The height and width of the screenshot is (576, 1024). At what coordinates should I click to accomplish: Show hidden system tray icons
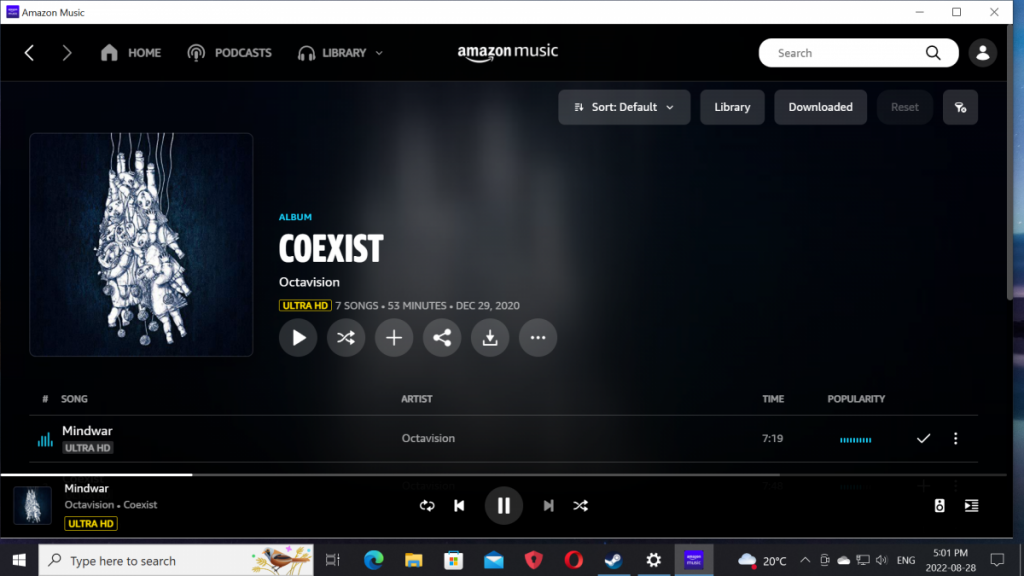coord(805,560)
